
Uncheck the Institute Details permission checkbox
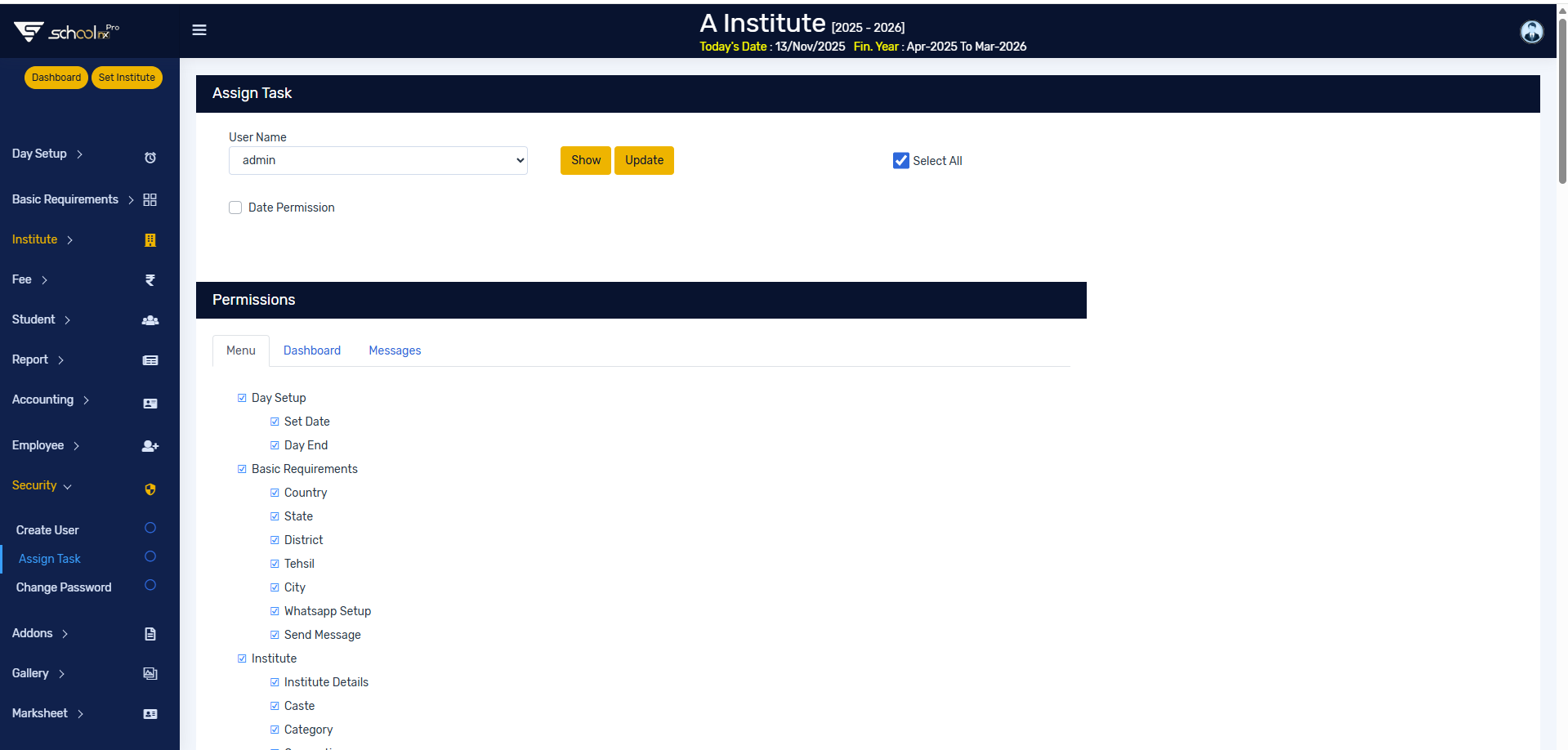pos(275,682)
